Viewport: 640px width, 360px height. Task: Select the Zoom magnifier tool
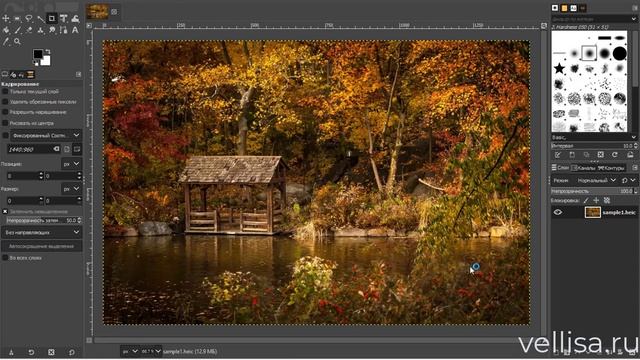(x=17, y=41)
